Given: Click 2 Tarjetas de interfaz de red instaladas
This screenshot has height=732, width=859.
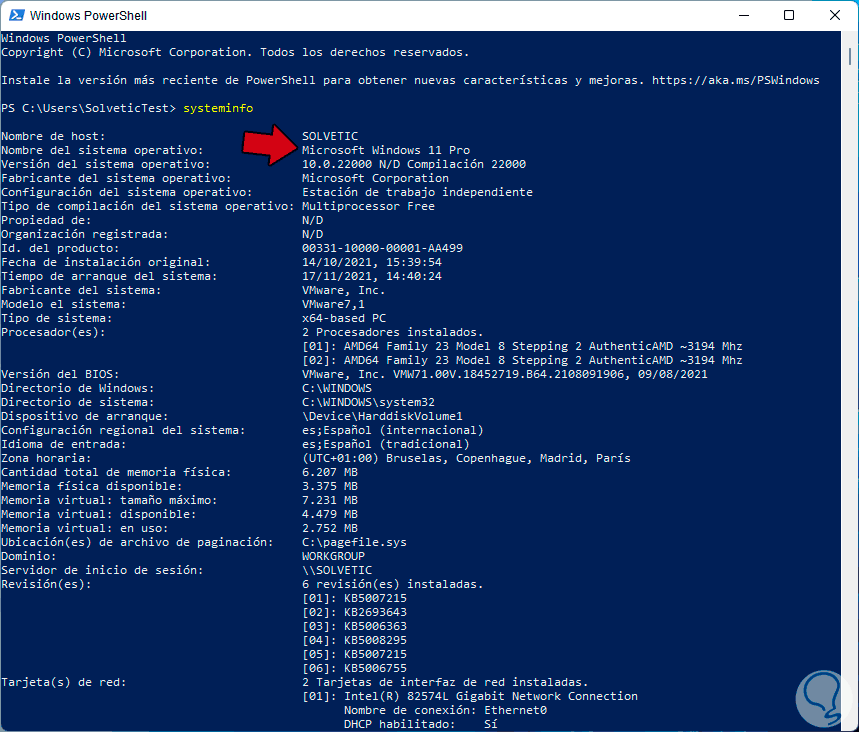Looking at the screenshot, I should click(445, 682).
